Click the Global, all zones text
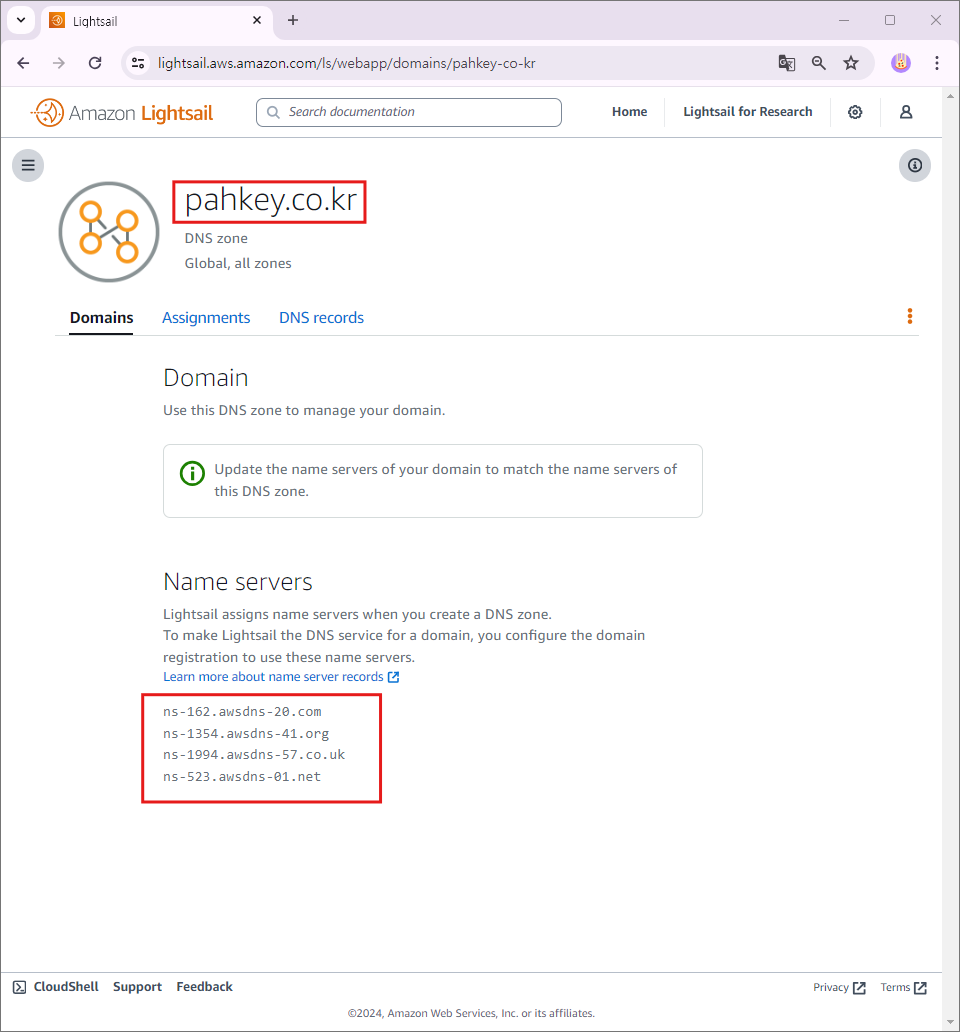This screenshot has width=960, height=1032. tap(238, 263)
